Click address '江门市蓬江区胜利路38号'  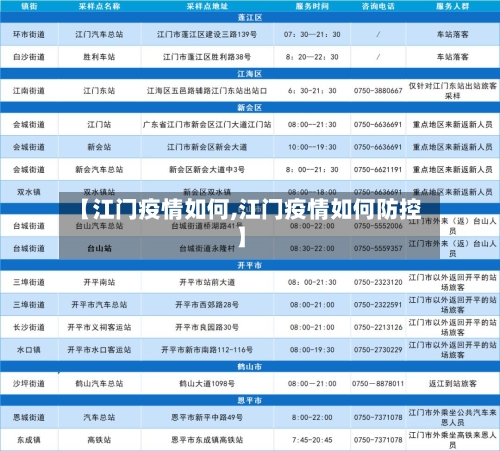pos(207,57)
